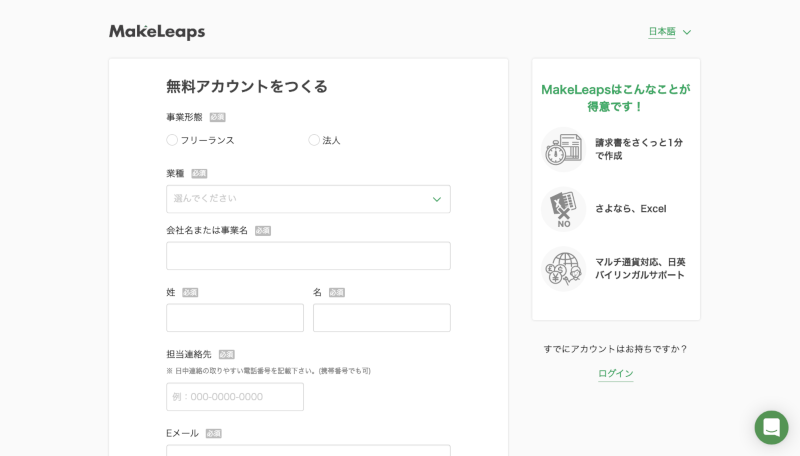The height and width of the screenshot is (456, 800).
Task: Click the text 請求書をさくっと1分で作成
Action: coord(639,149)
